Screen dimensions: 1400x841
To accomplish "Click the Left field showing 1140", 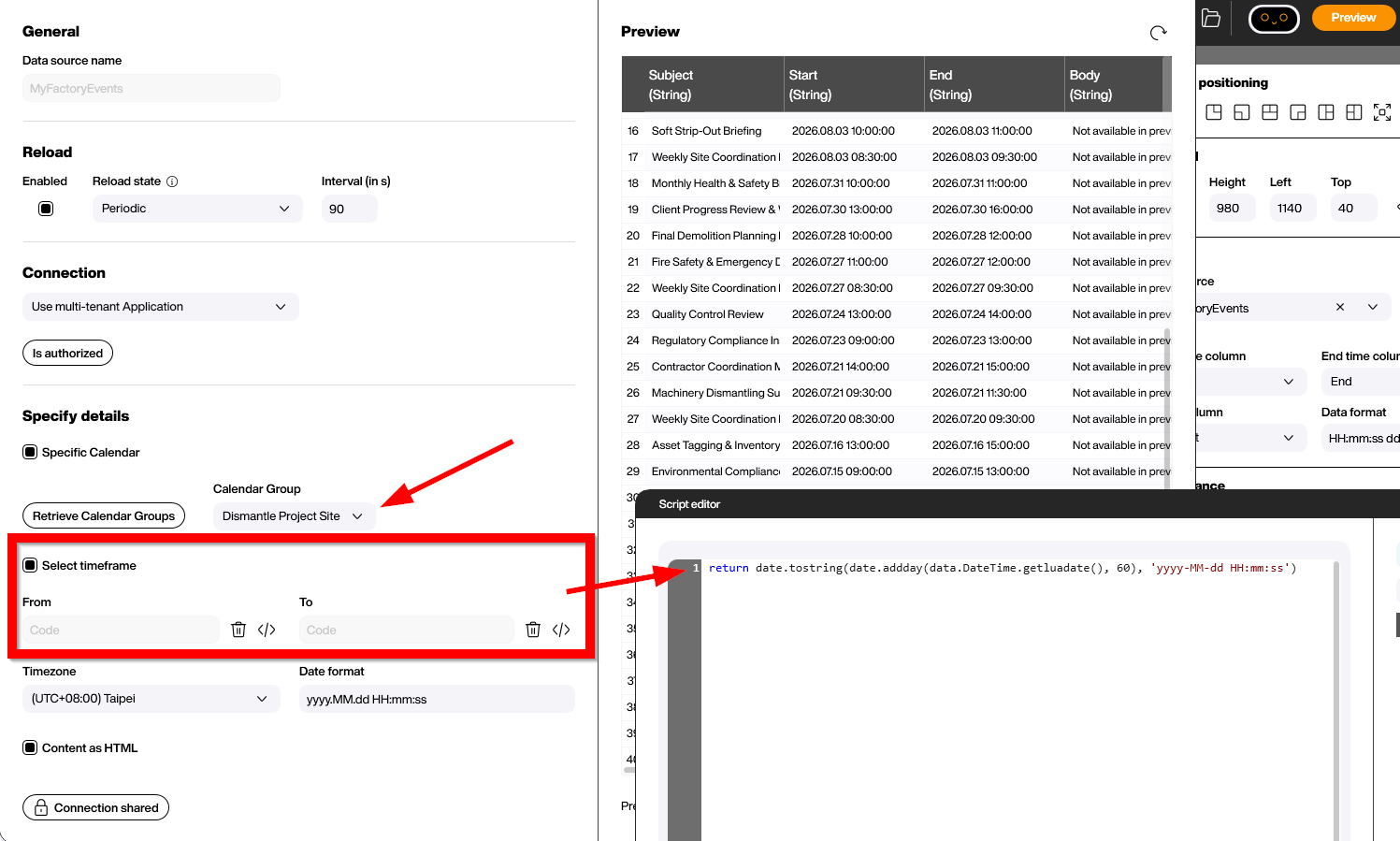I will pyautogui.click(x=1293, y=208).
